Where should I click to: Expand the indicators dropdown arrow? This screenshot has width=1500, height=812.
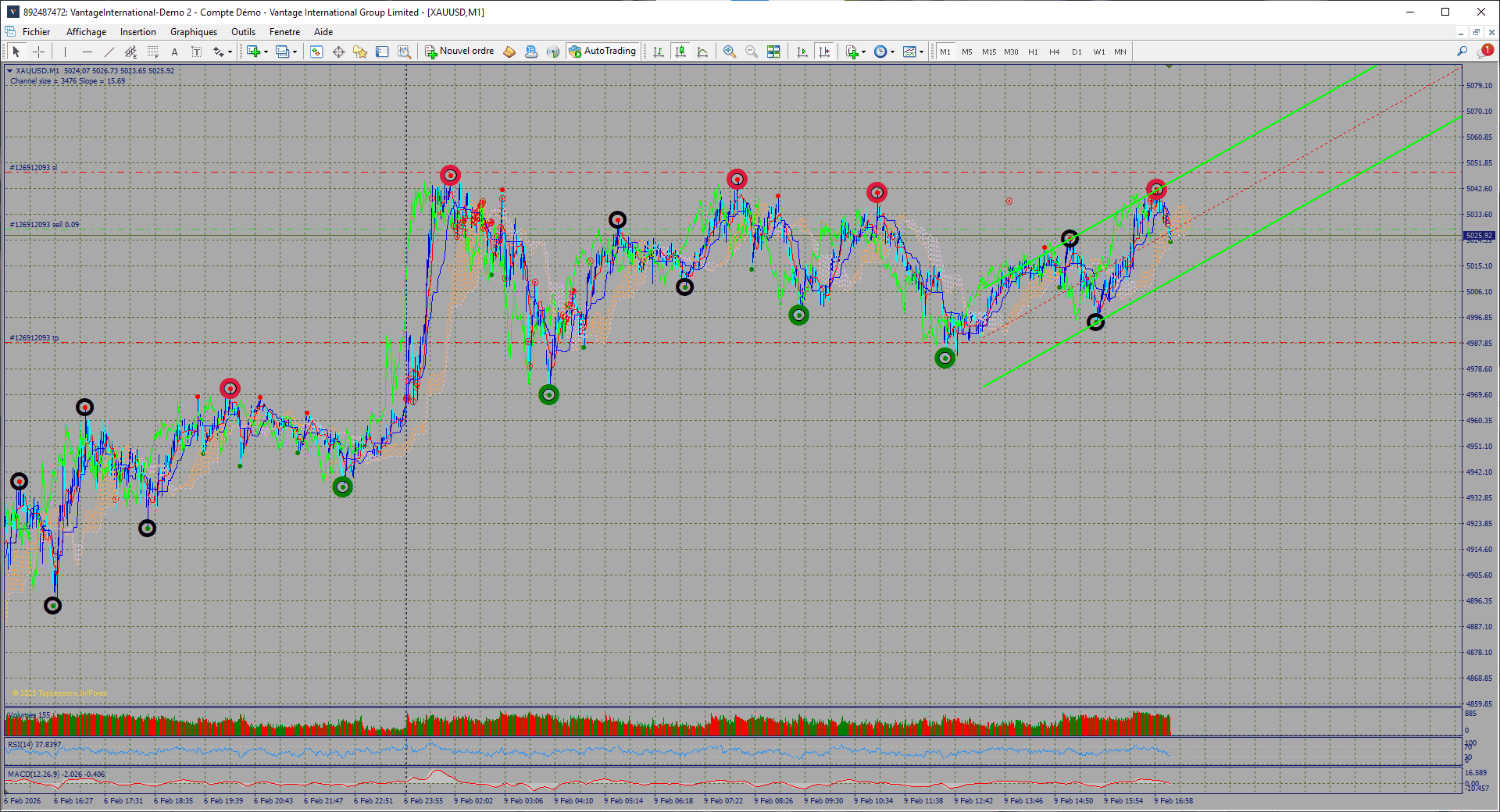point(863,52)
